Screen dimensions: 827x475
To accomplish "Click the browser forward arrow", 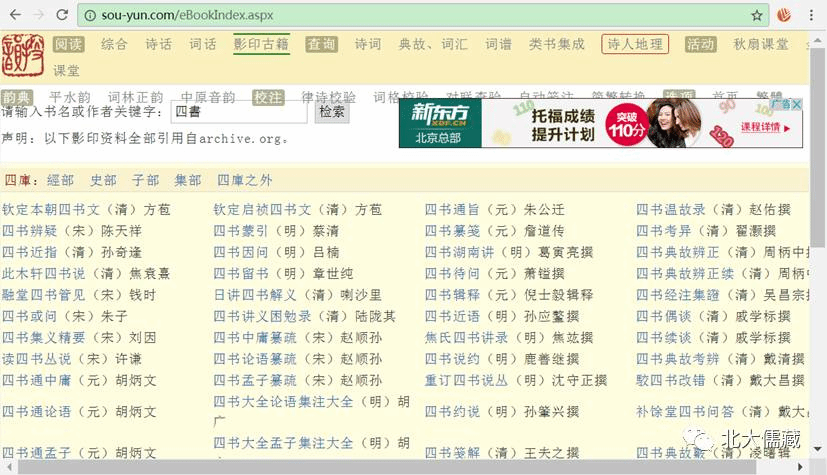I will (x=38, y=15).
